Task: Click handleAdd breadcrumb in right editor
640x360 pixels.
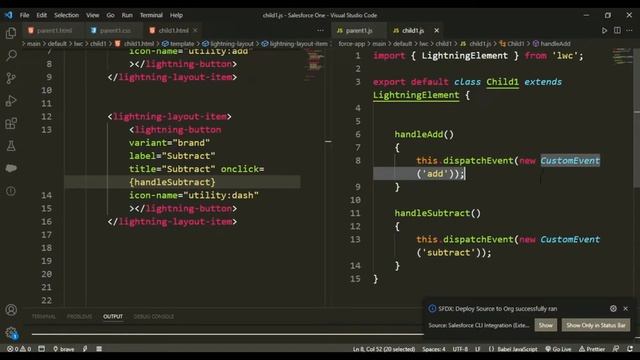Action: [x=551, y=44]
